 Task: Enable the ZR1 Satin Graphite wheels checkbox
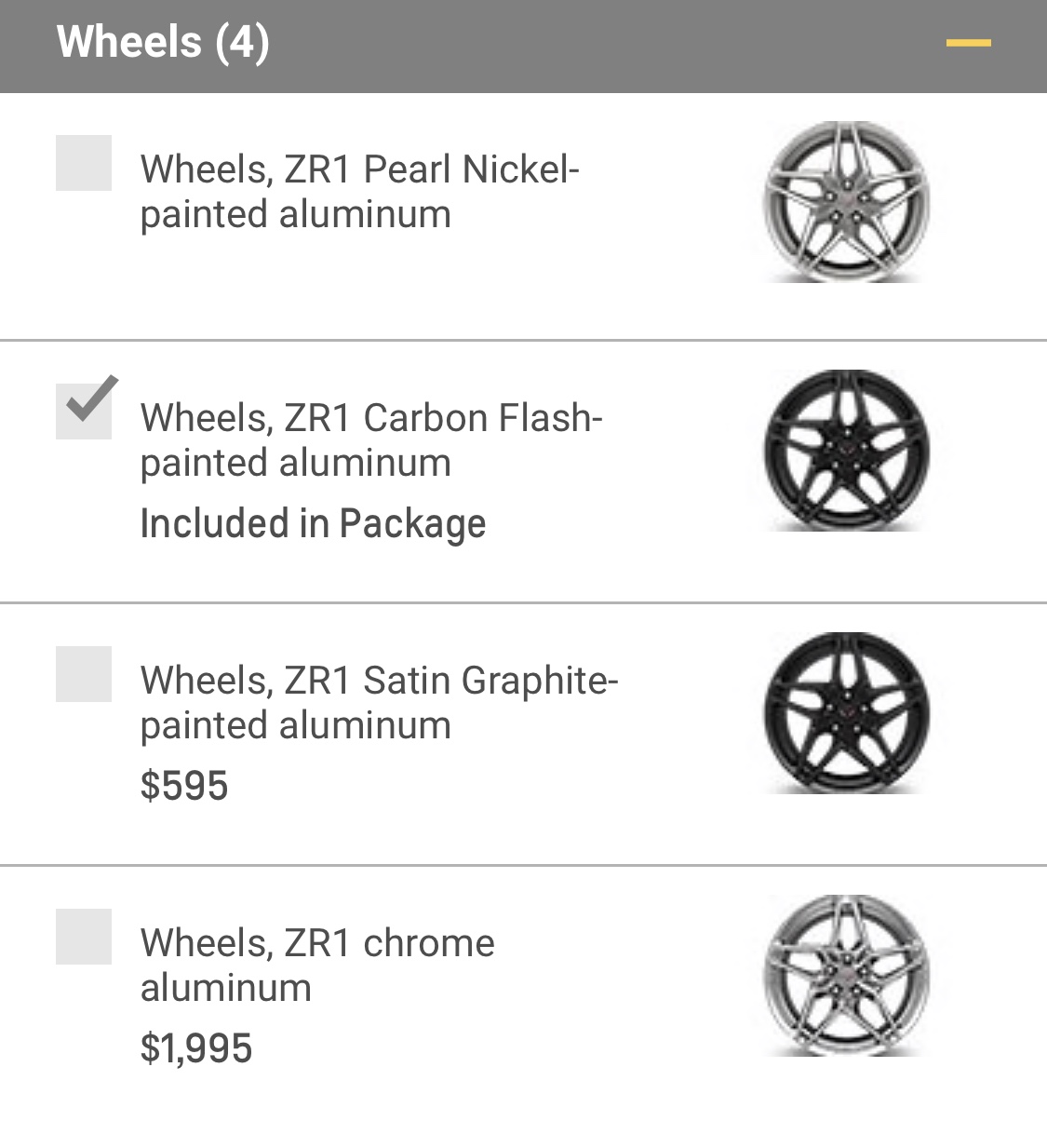pyautogui.click(x=84, y=673)
